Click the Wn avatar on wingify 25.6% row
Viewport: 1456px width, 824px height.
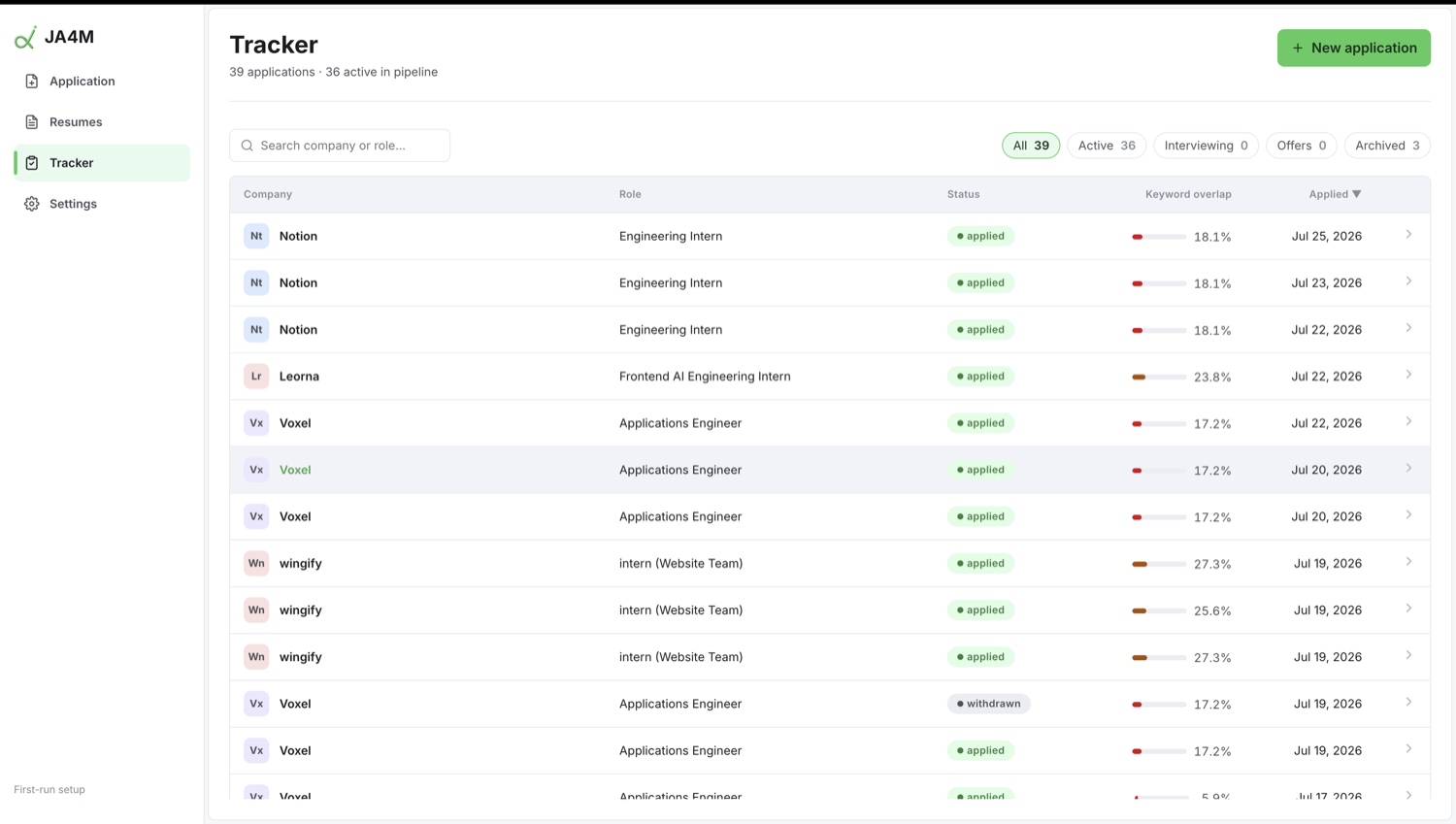tap(256, 610)
